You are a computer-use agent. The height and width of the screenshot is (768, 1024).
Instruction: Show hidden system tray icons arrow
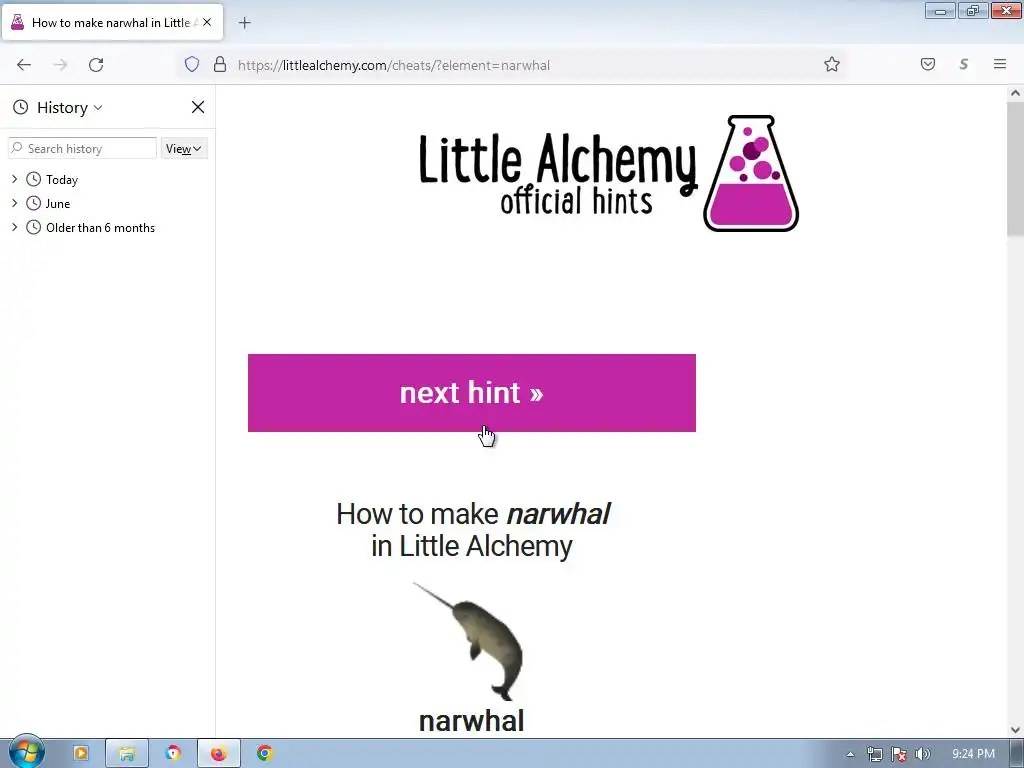pos(850,754)
